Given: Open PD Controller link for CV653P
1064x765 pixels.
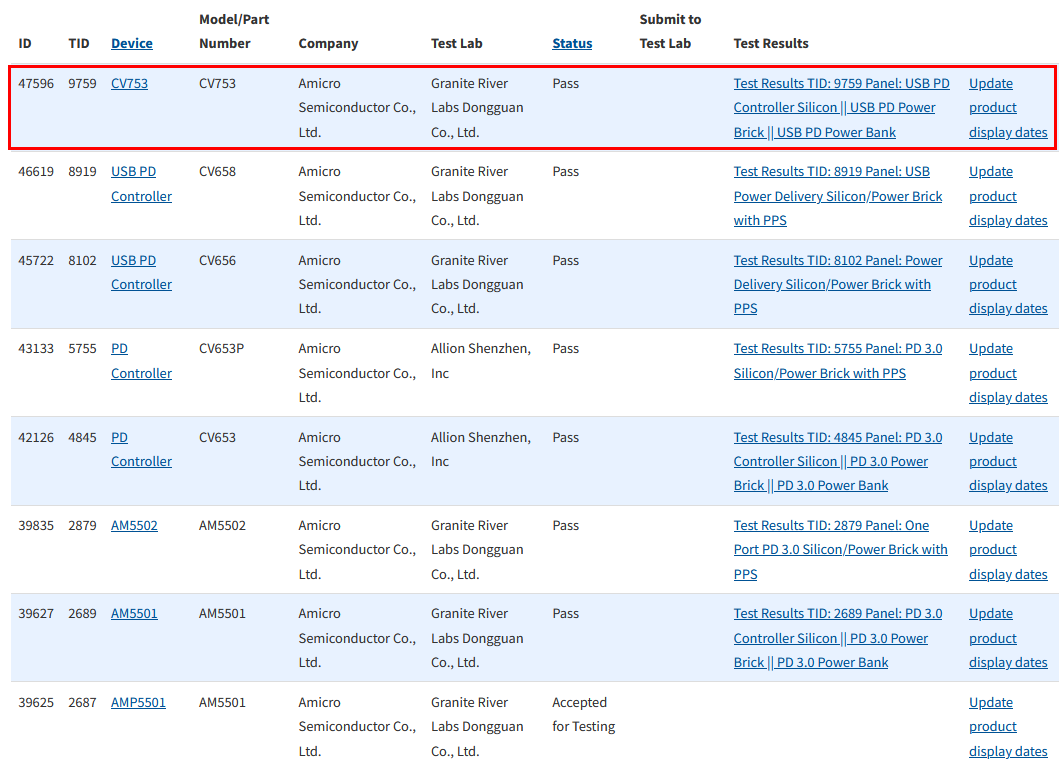Looking at the screenshot, I should coord(141,361).
